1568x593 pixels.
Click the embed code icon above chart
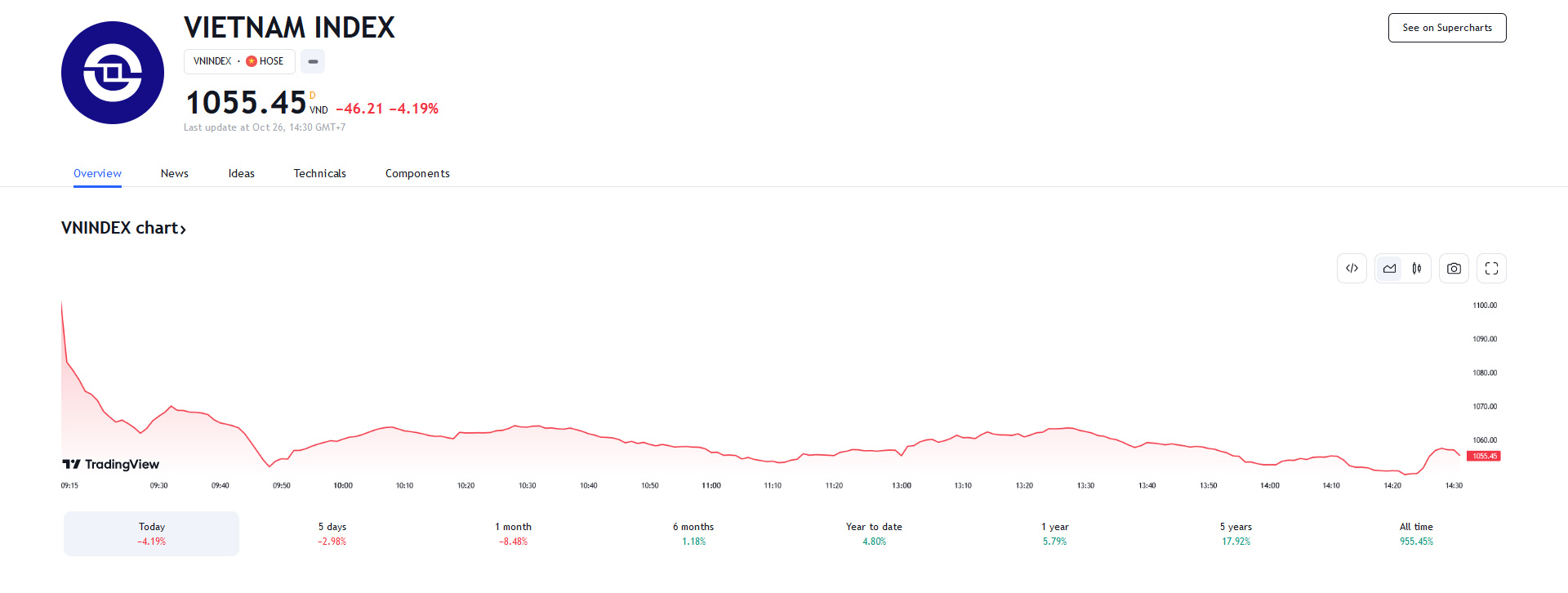1352,268
